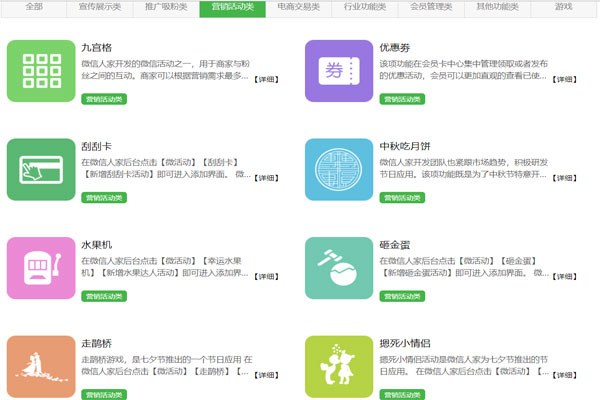Open the 砸金蛋 hammer and egg icon
600x400 pixels.
click(339, 268)
